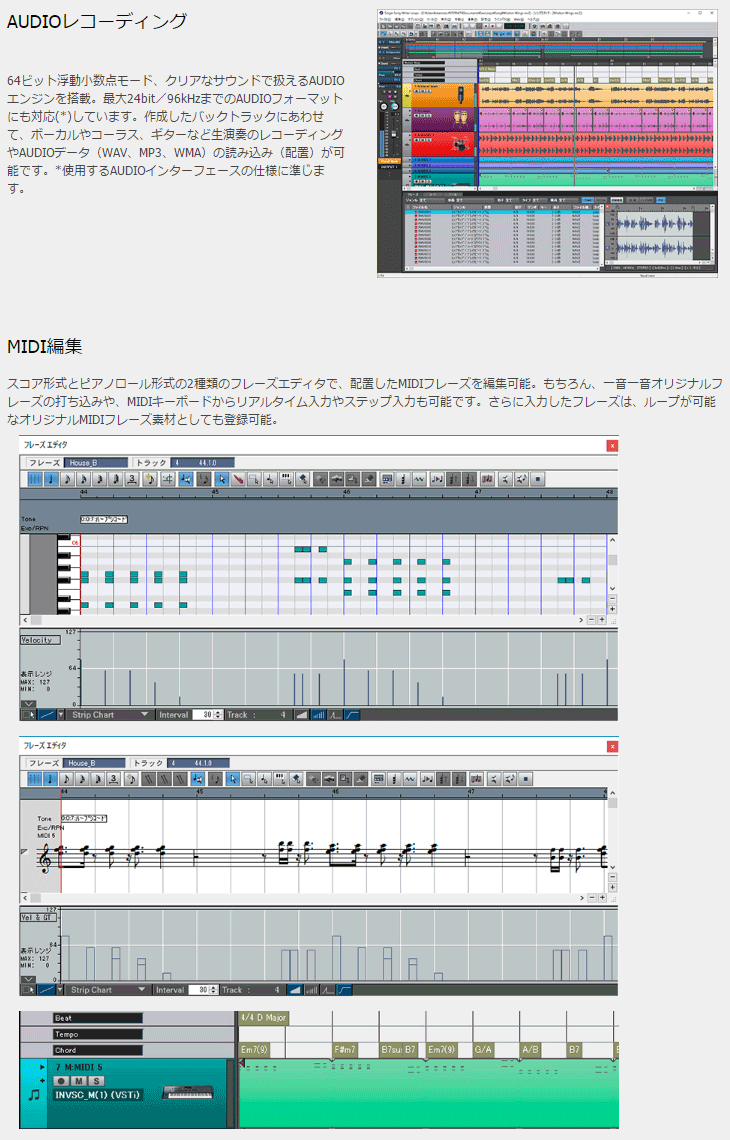730x1140 pixels.
Task: Select the curve shape icon in velocity toolbar
Action: click(352, 715)
